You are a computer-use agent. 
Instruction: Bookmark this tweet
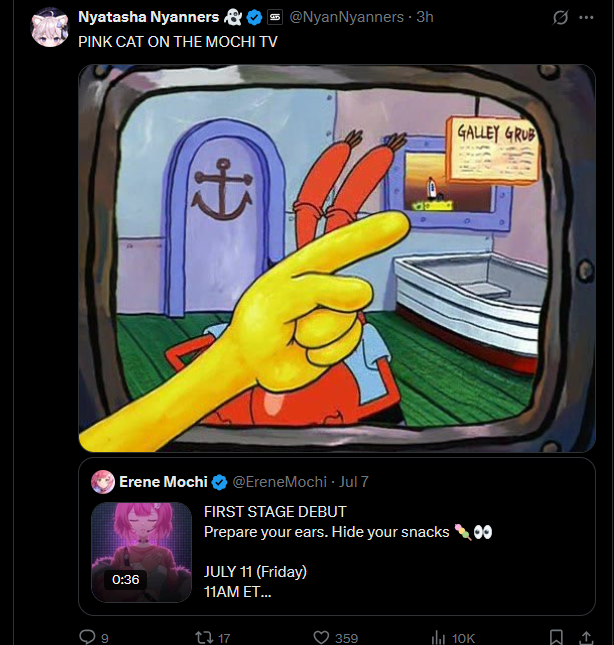tap(556, 637)
